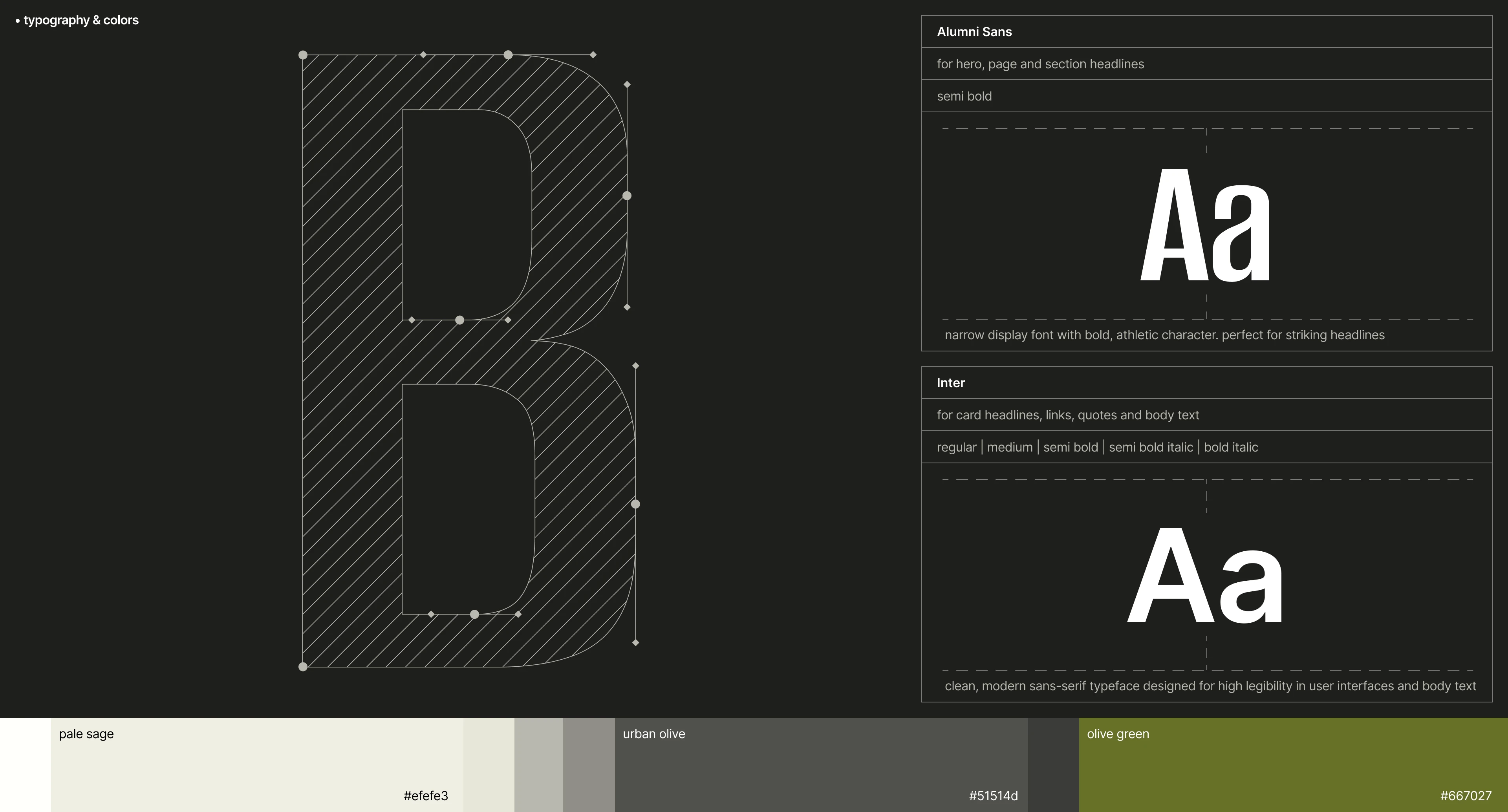
Task: Click the bottom-left anchor point of letter B
Action: point(303,667)
